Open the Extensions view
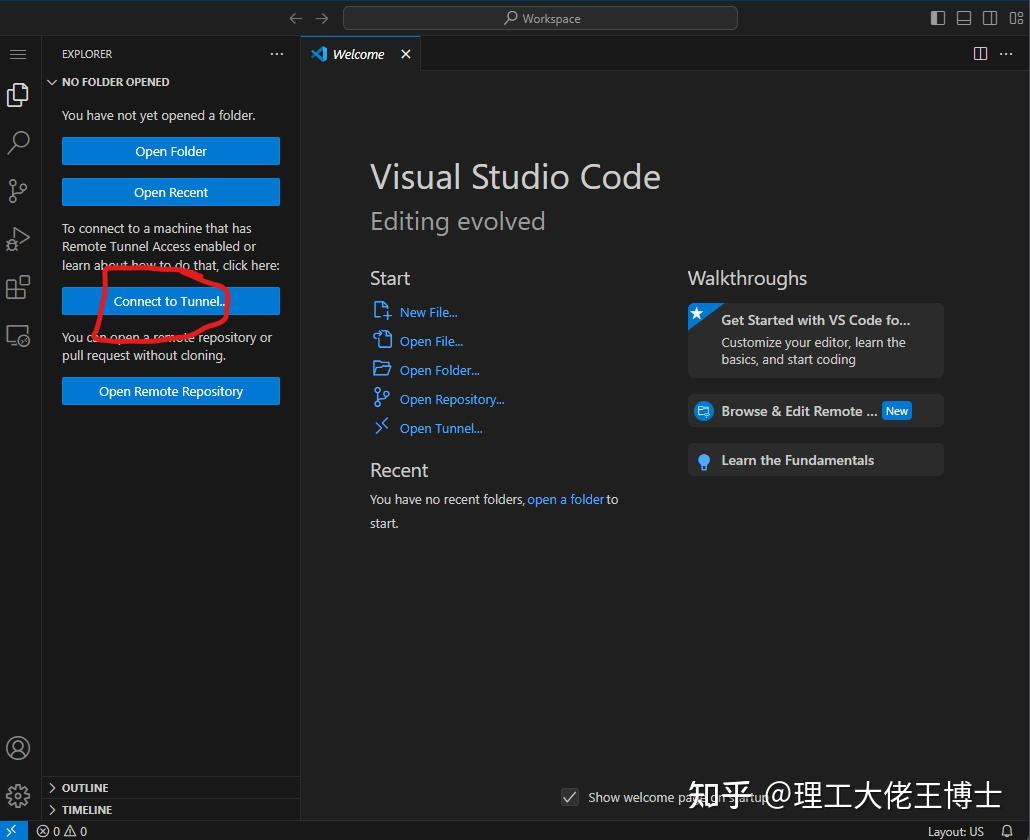Image resolution: width=1030 pixels, height=840 pixels. (18, 287)
